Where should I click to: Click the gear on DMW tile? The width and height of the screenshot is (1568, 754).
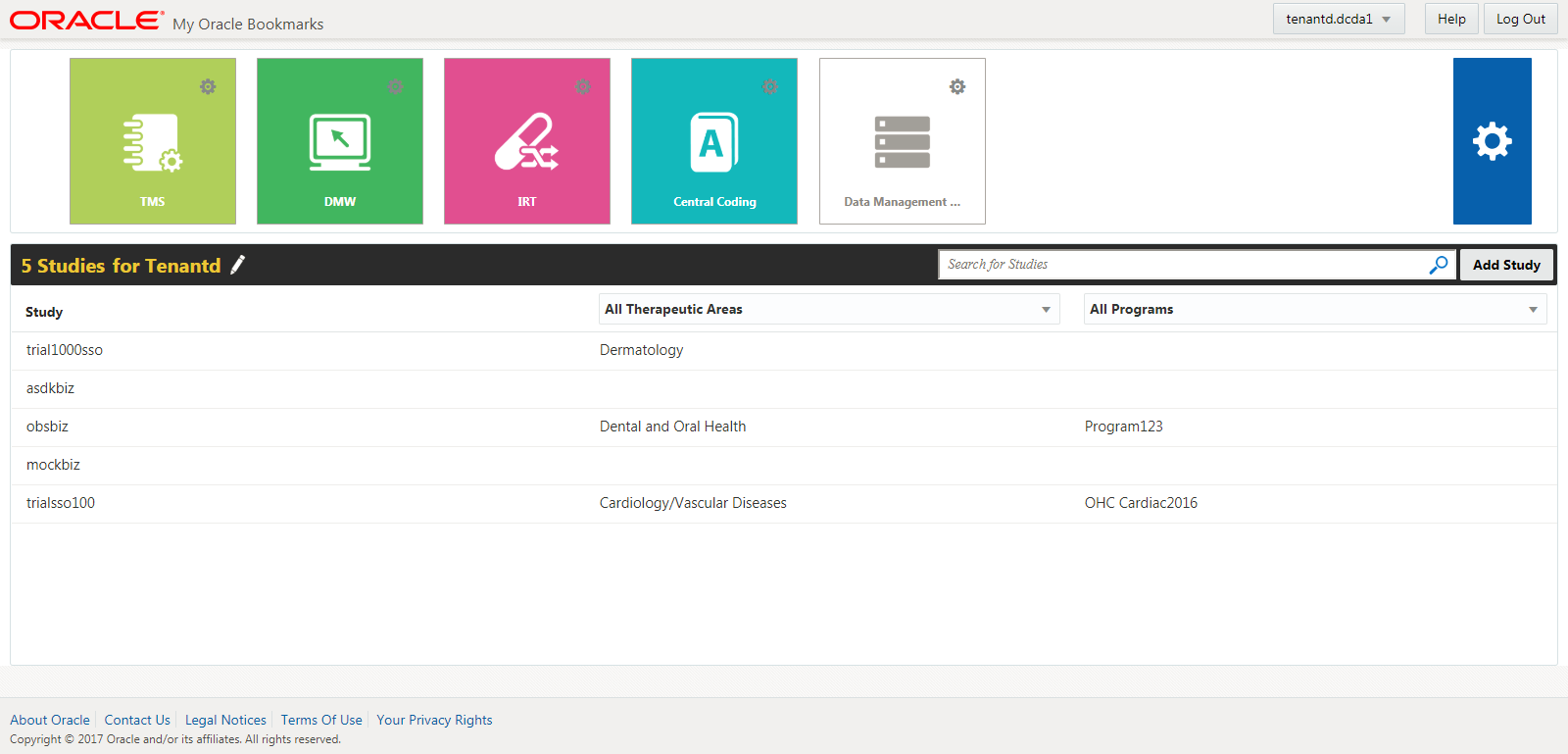[395, 86]
